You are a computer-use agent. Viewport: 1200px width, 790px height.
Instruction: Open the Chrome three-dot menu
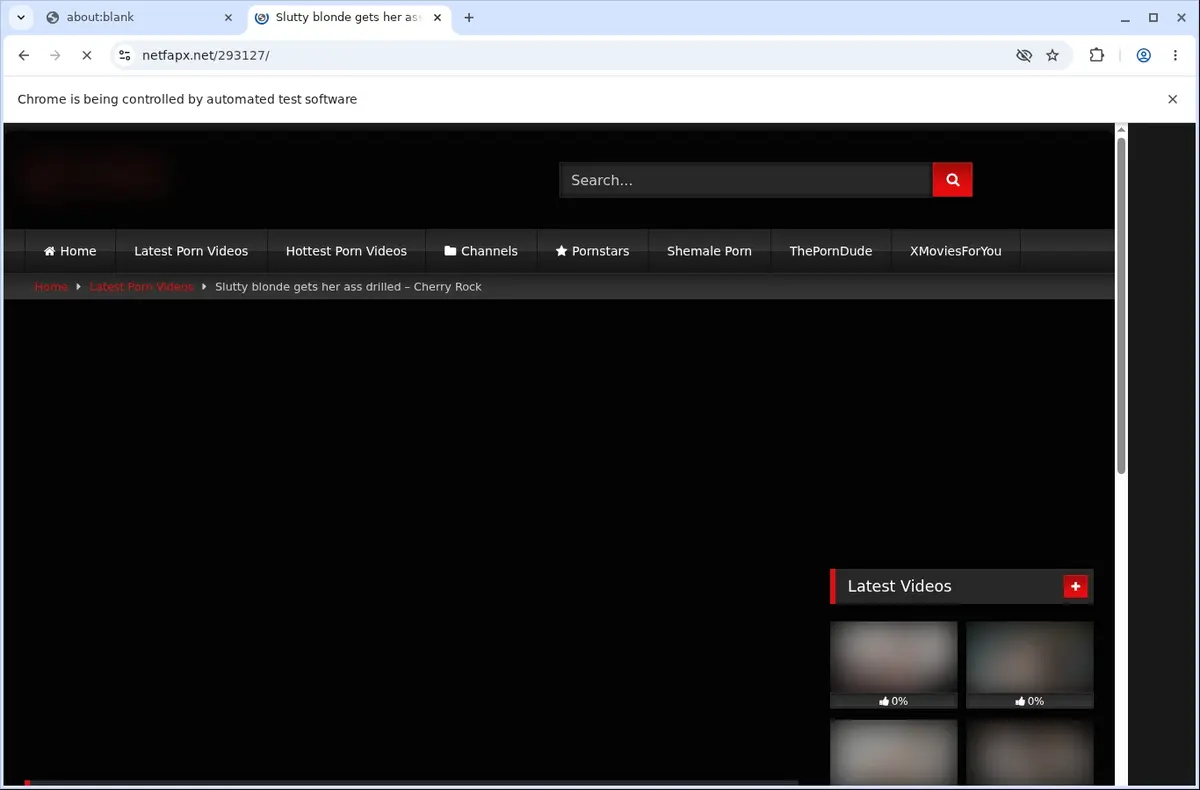1175,55
